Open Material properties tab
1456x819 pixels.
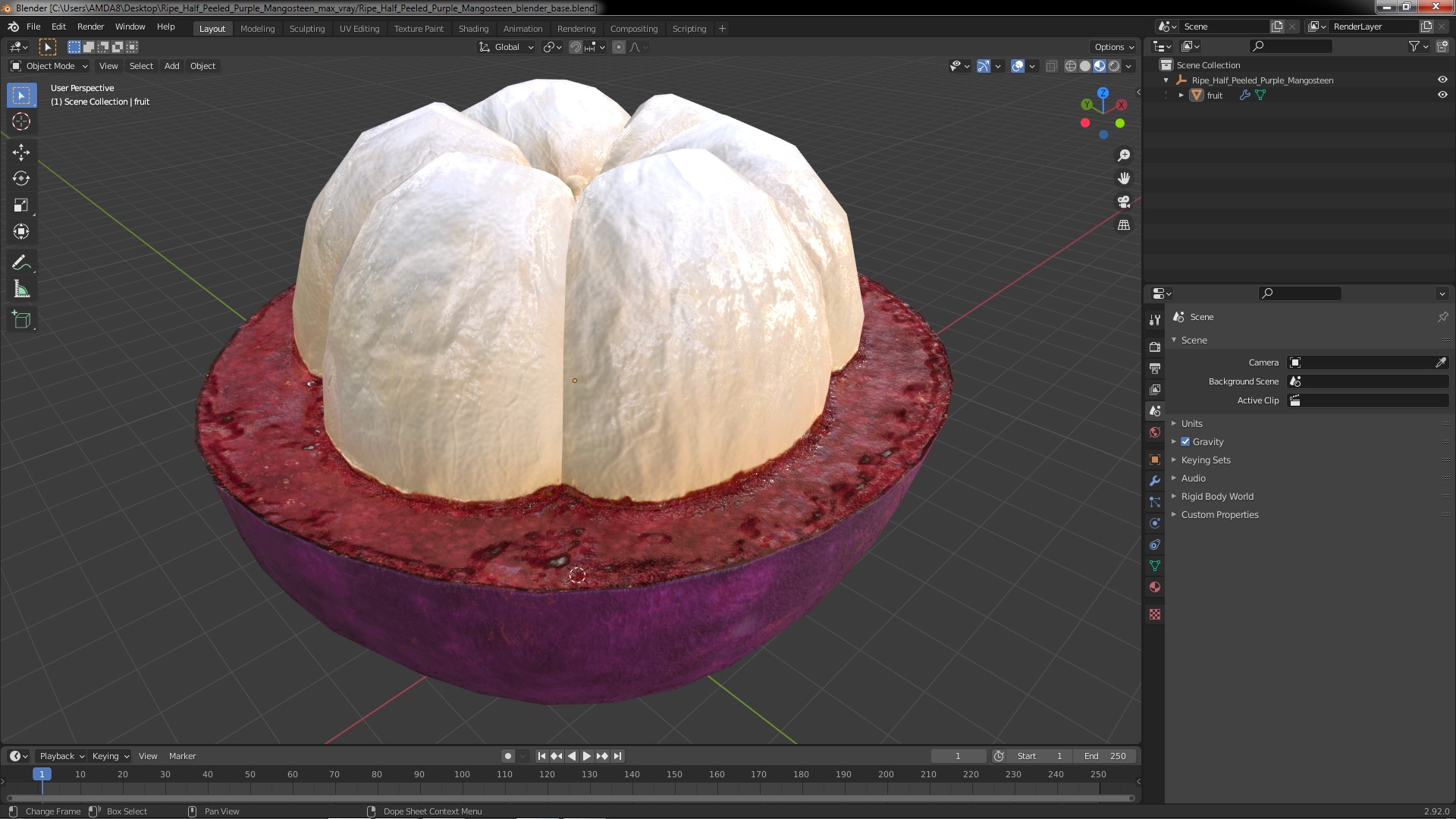point(1155,587)
